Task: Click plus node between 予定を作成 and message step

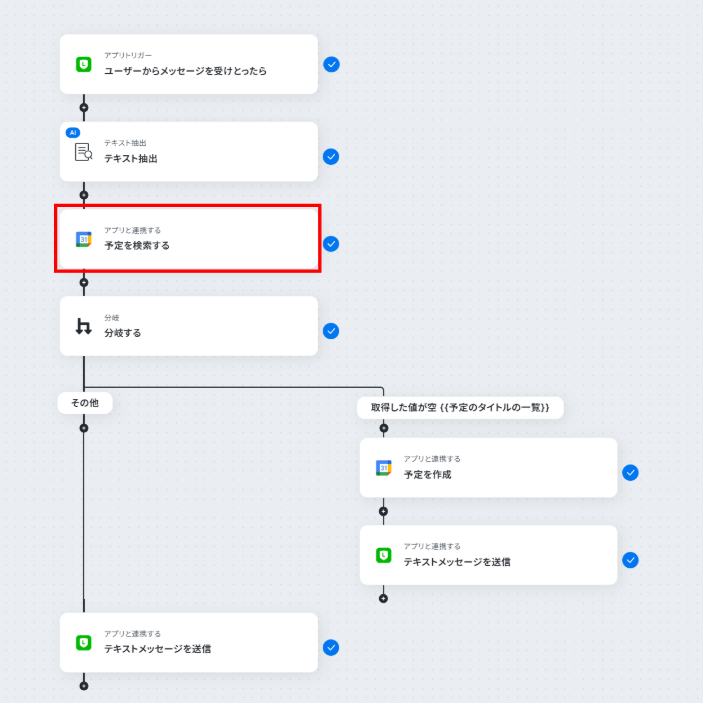Action: click(383, 511)
